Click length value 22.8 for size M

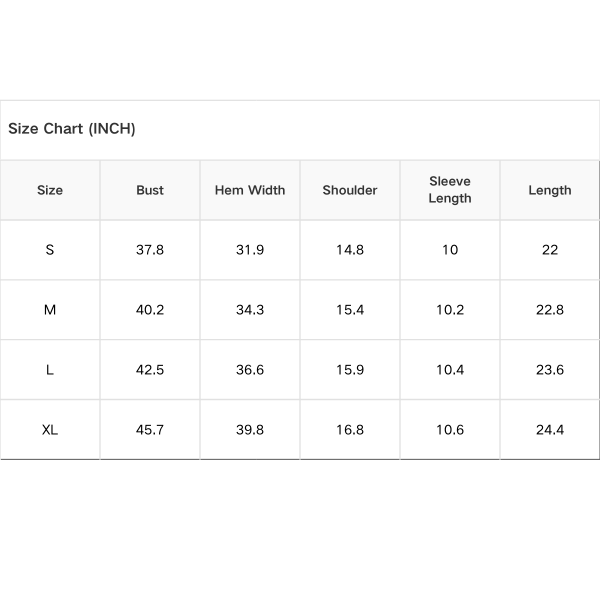tap(550, 310)
